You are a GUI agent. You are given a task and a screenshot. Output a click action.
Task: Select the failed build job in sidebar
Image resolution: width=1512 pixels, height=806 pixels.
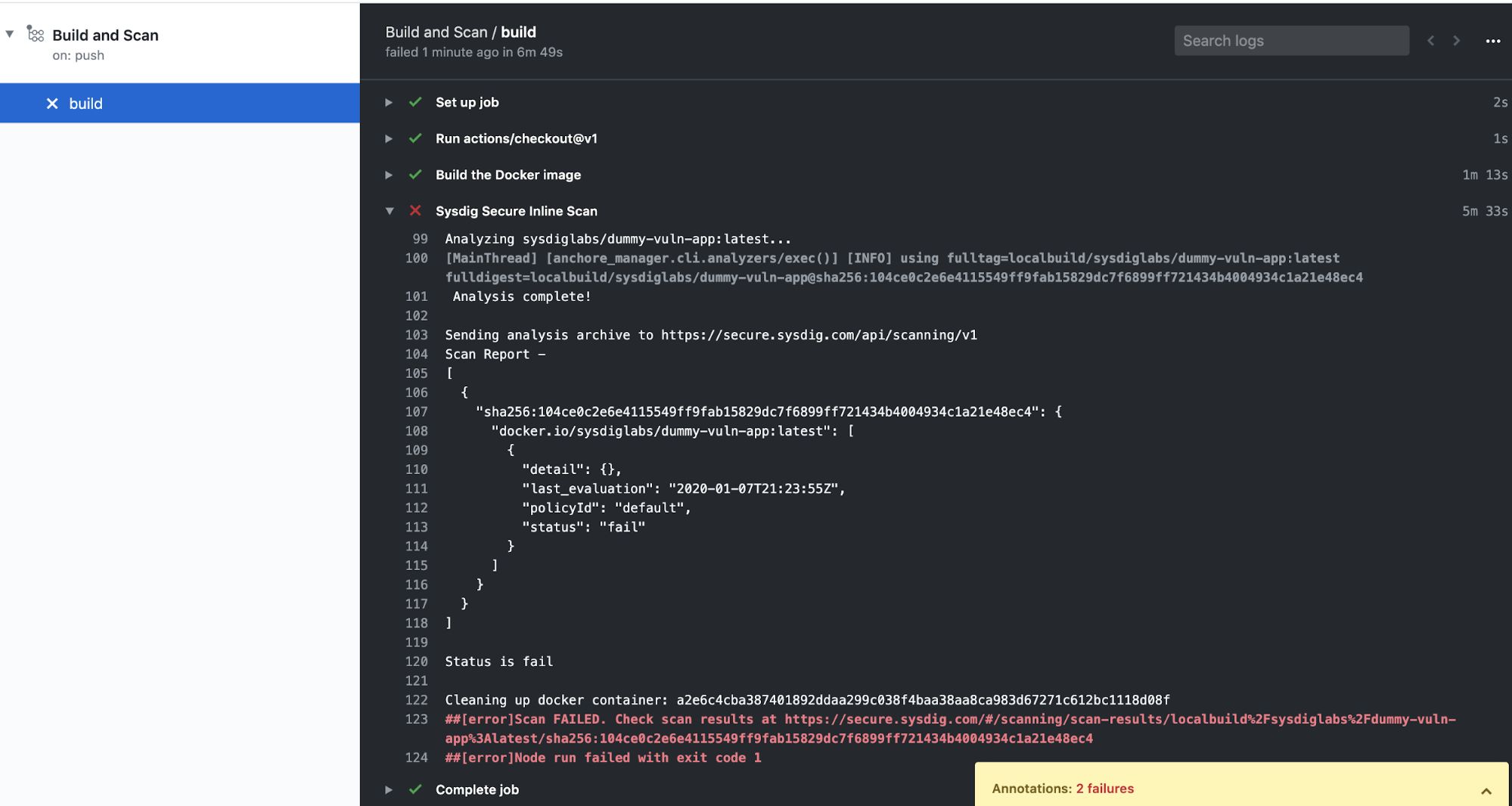(180, 103)
